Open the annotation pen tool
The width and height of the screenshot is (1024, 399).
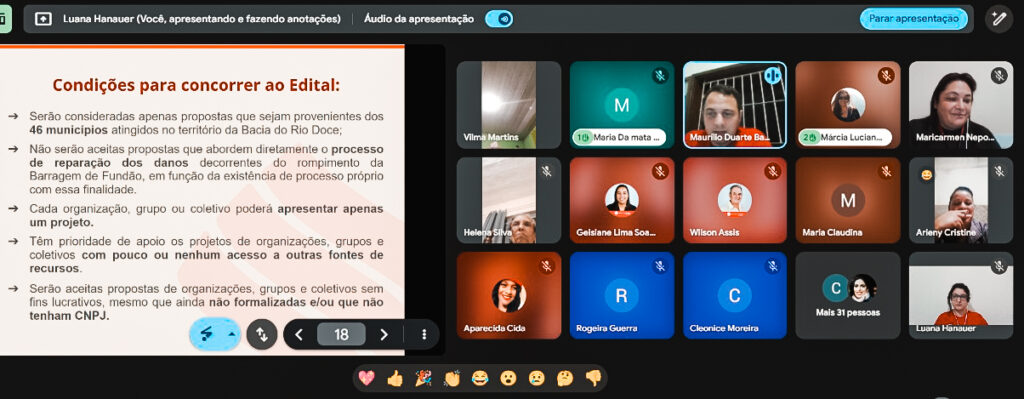999,19
